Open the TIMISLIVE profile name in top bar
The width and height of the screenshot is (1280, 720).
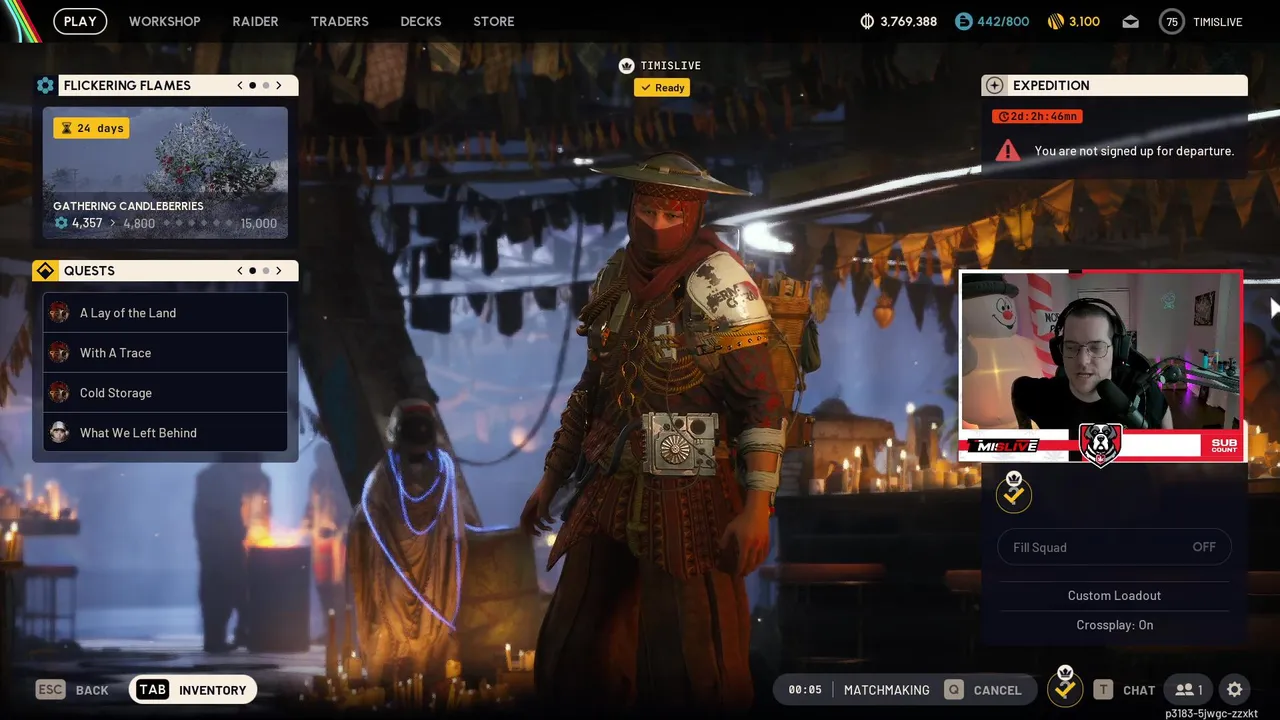coord(1218,21)
